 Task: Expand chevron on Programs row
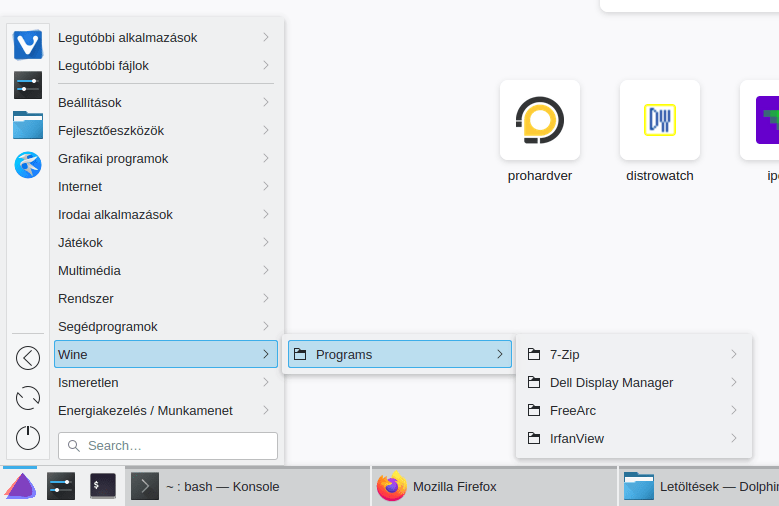(x=500, y=354)
